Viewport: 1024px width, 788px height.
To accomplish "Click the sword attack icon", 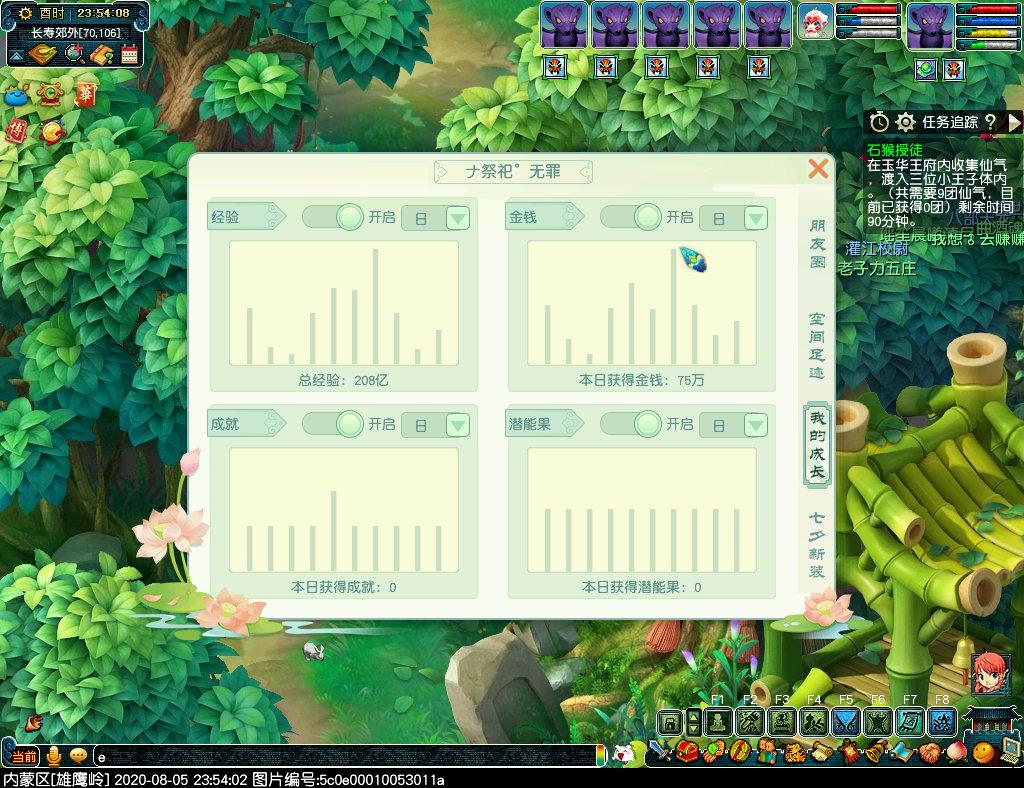I will (660, 751).
